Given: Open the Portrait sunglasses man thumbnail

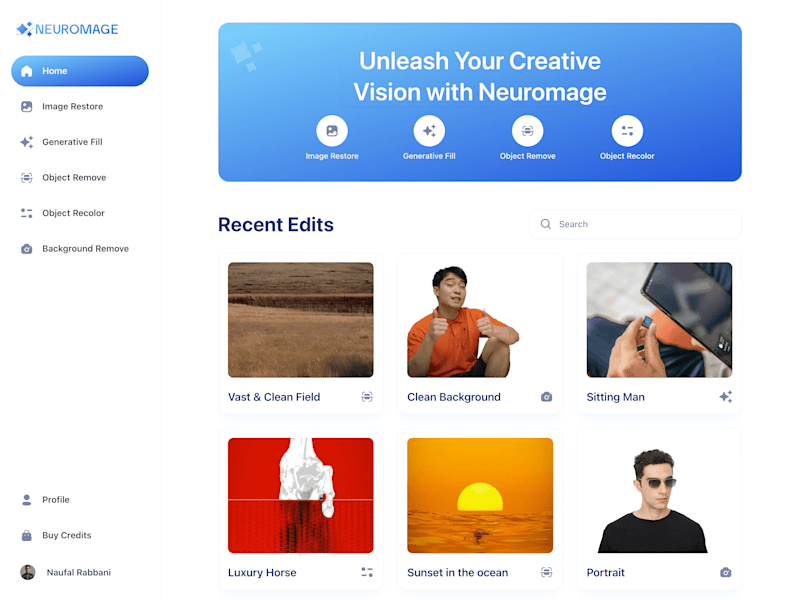Looking at the screenshot, I should coord(659,495).
